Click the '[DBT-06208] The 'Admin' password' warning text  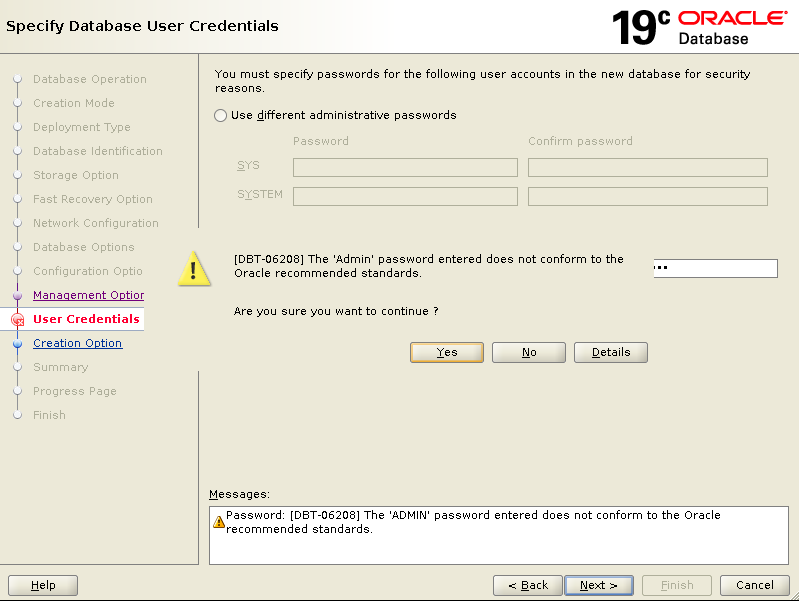[x=429, y=266]
